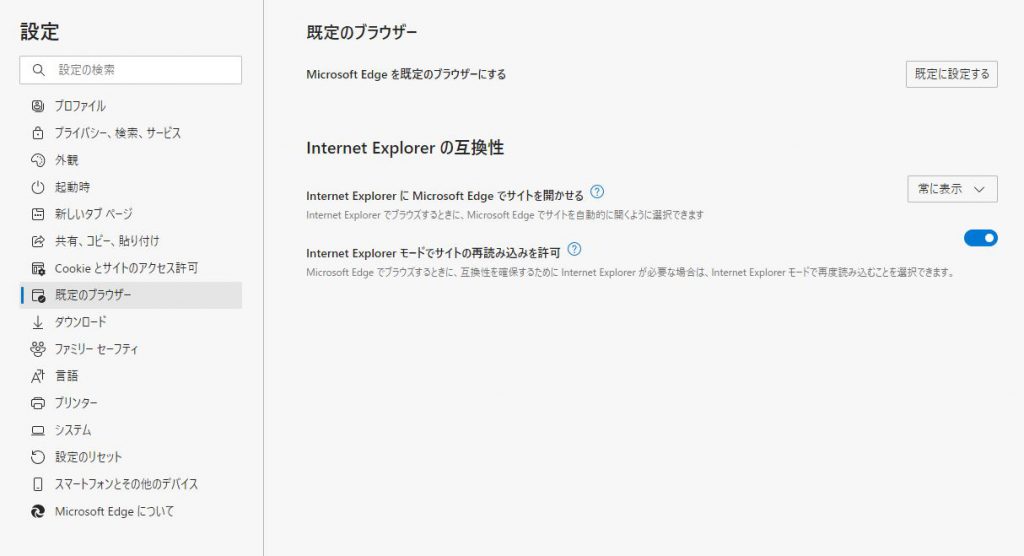Image resolution: width=1024 pixels, height=556 pixels.
Task: Open Microsoft Edge について page
Action: point(131,512)
